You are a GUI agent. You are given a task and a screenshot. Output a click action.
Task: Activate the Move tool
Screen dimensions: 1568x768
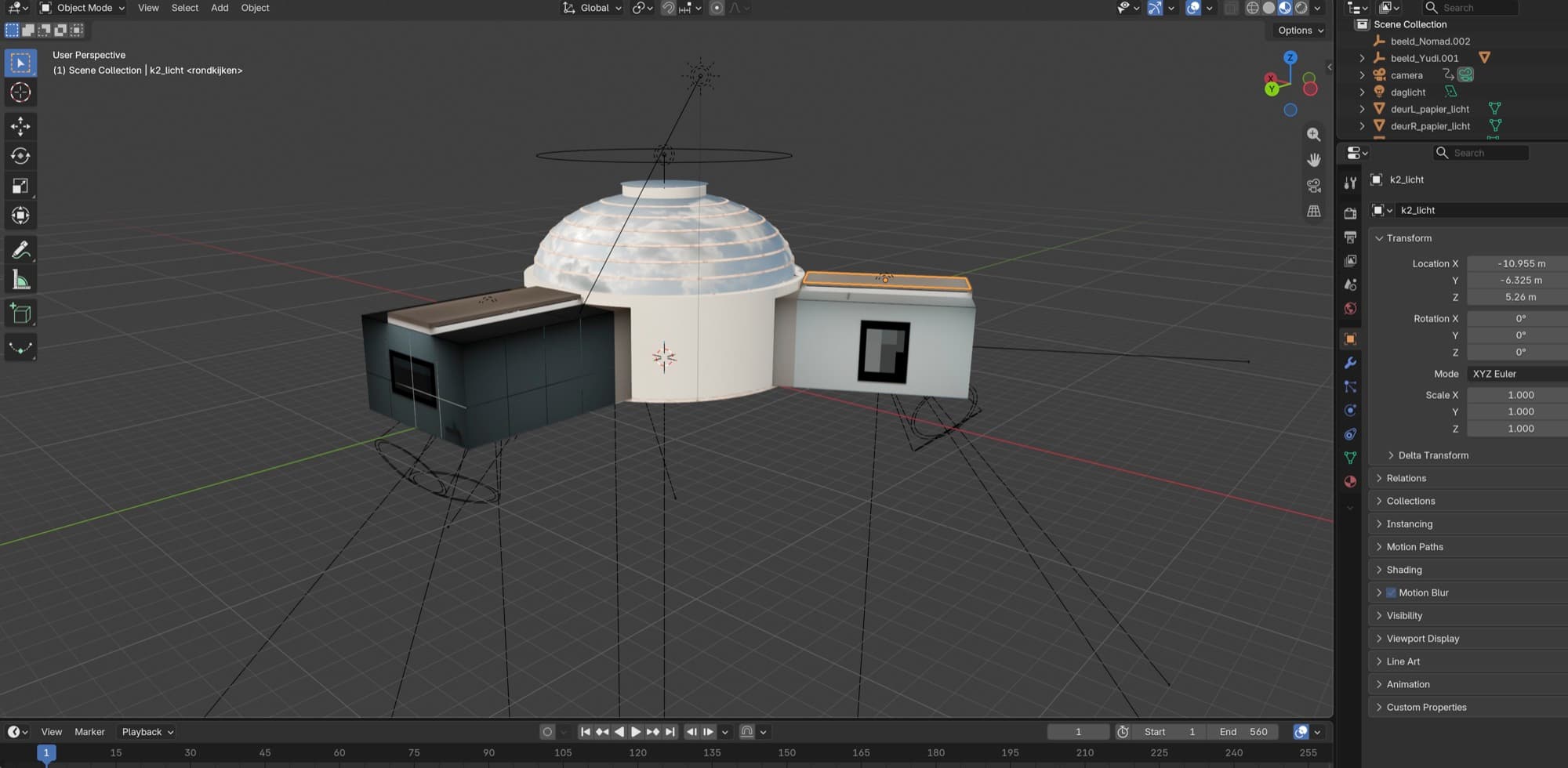tap(20, 126)
